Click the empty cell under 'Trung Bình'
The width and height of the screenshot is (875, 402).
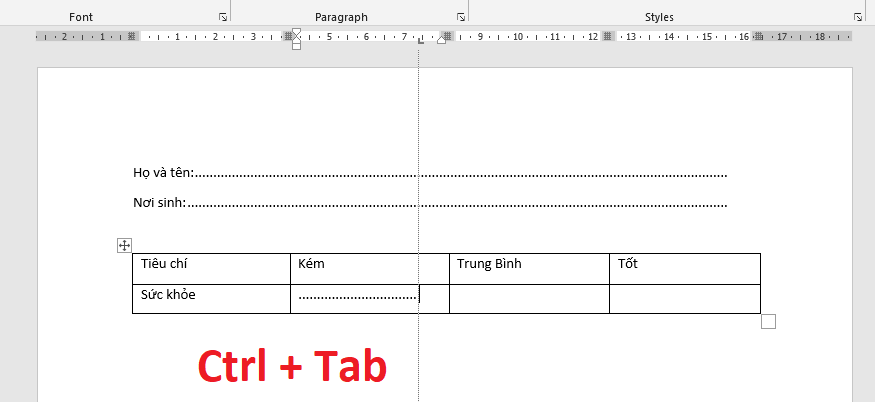[528, 298]
